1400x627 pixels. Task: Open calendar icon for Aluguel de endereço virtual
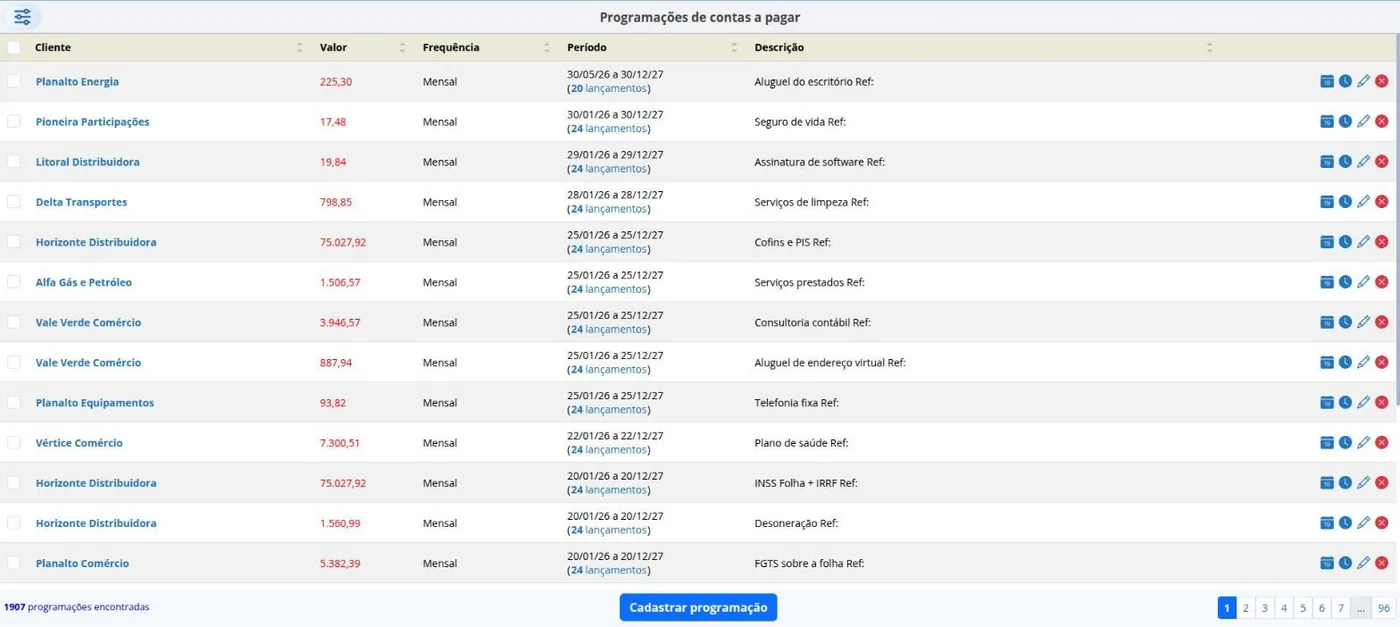[1327, 362]
